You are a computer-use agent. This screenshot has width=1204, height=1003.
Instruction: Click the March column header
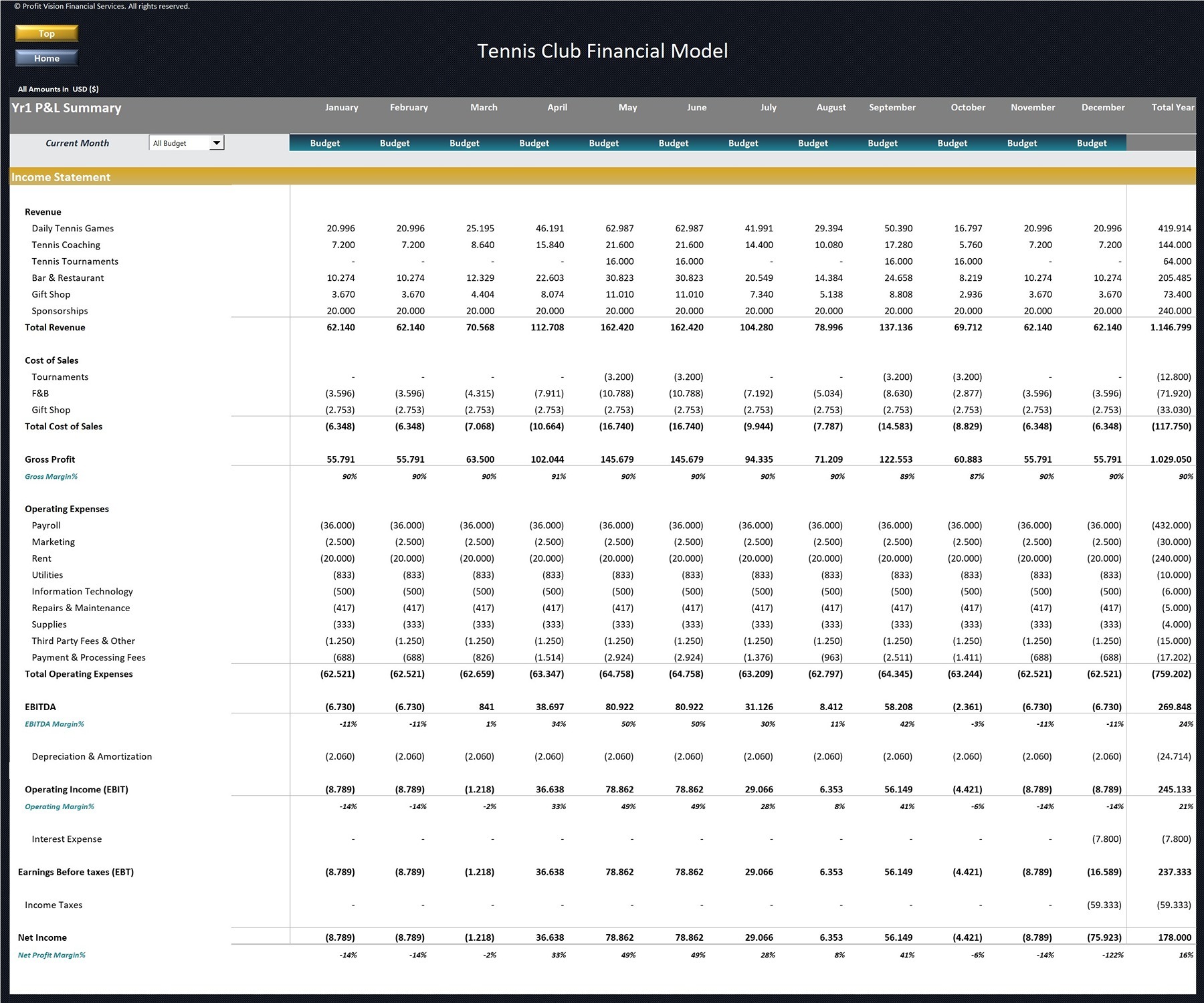click(484, 107)
